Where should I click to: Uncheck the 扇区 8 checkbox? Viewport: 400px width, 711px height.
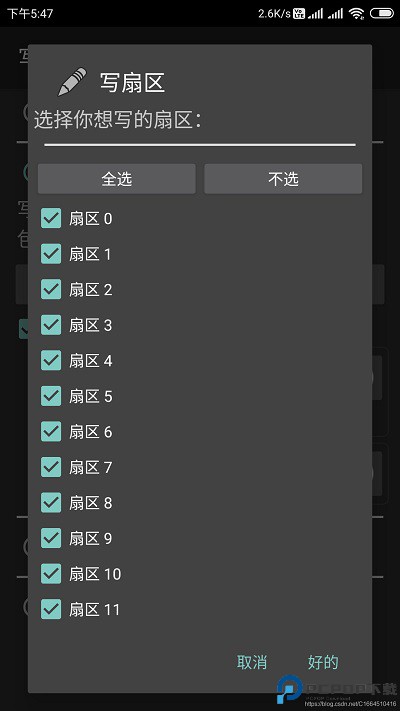tap(51, 502)
